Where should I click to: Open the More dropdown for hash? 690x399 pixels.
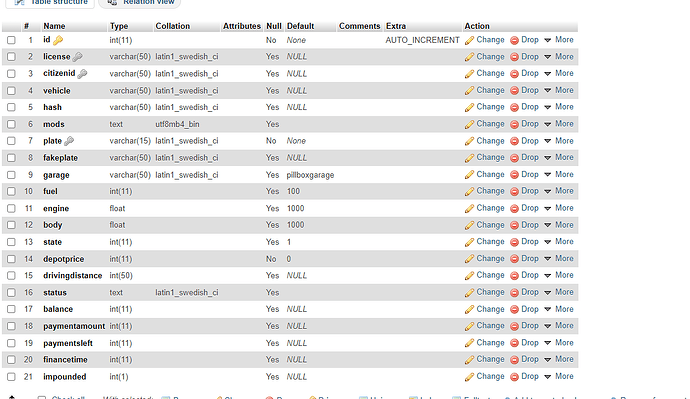(559, 107)
